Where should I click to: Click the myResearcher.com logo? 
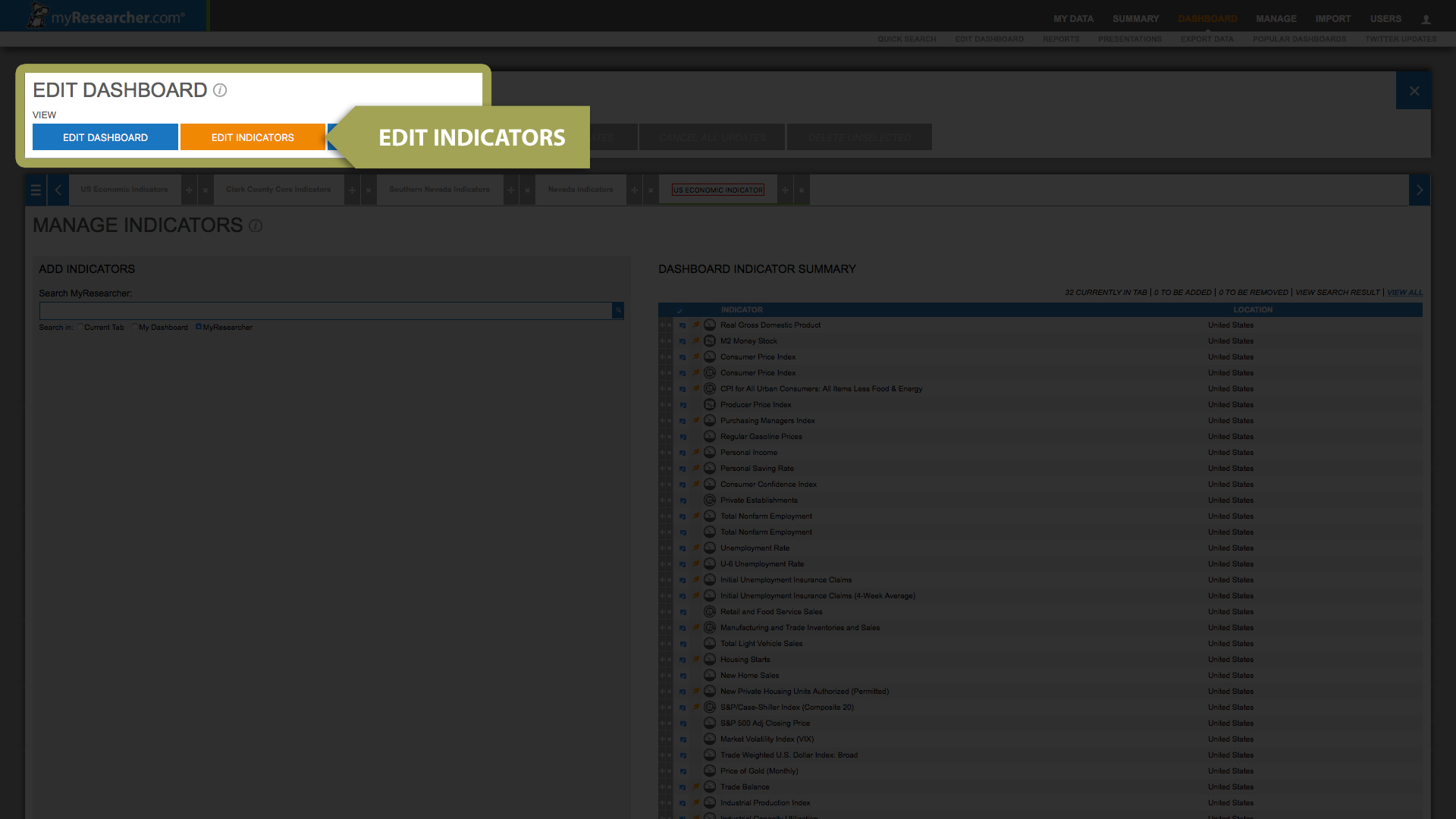[x=107, y=16]
